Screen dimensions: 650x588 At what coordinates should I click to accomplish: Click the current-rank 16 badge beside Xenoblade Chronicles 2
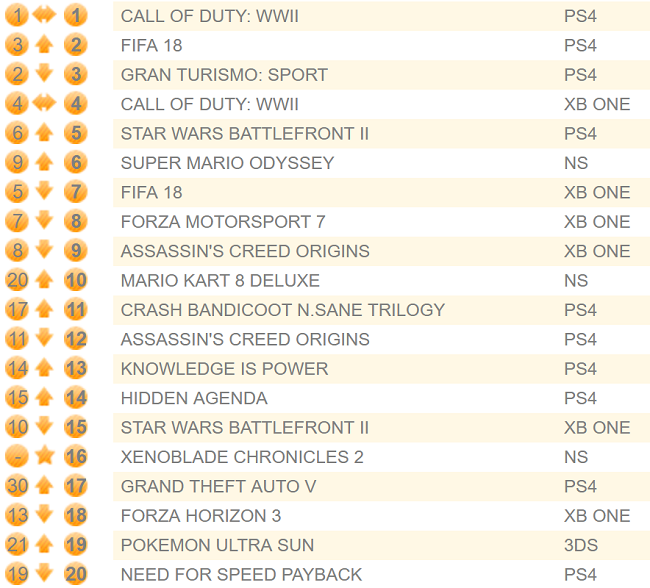(75, 457)
